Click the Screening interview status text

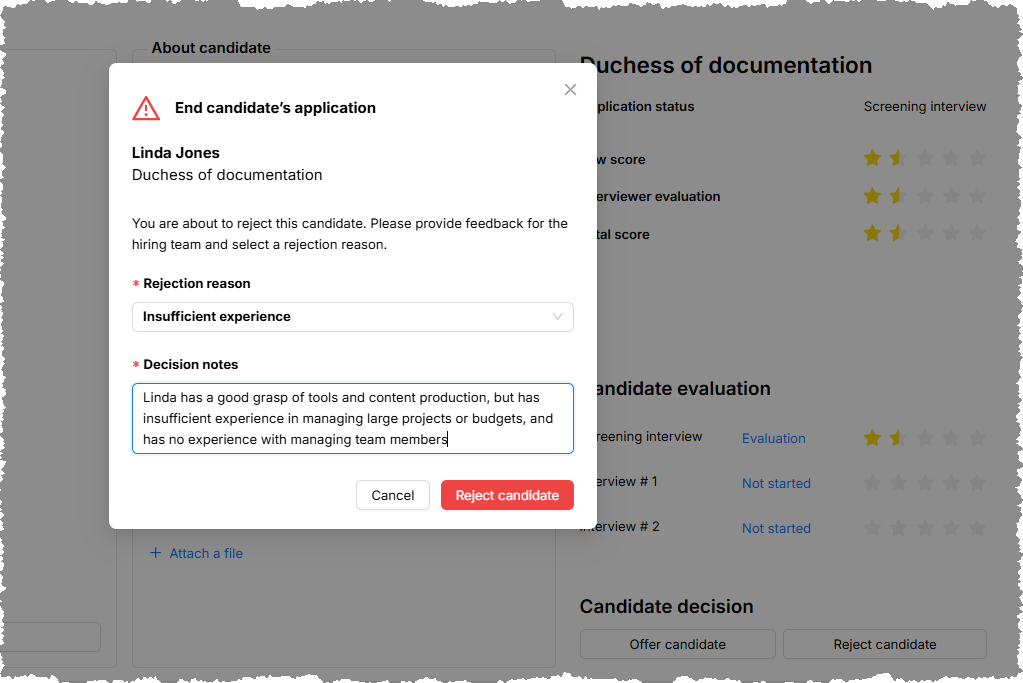(x=924, y=106)
